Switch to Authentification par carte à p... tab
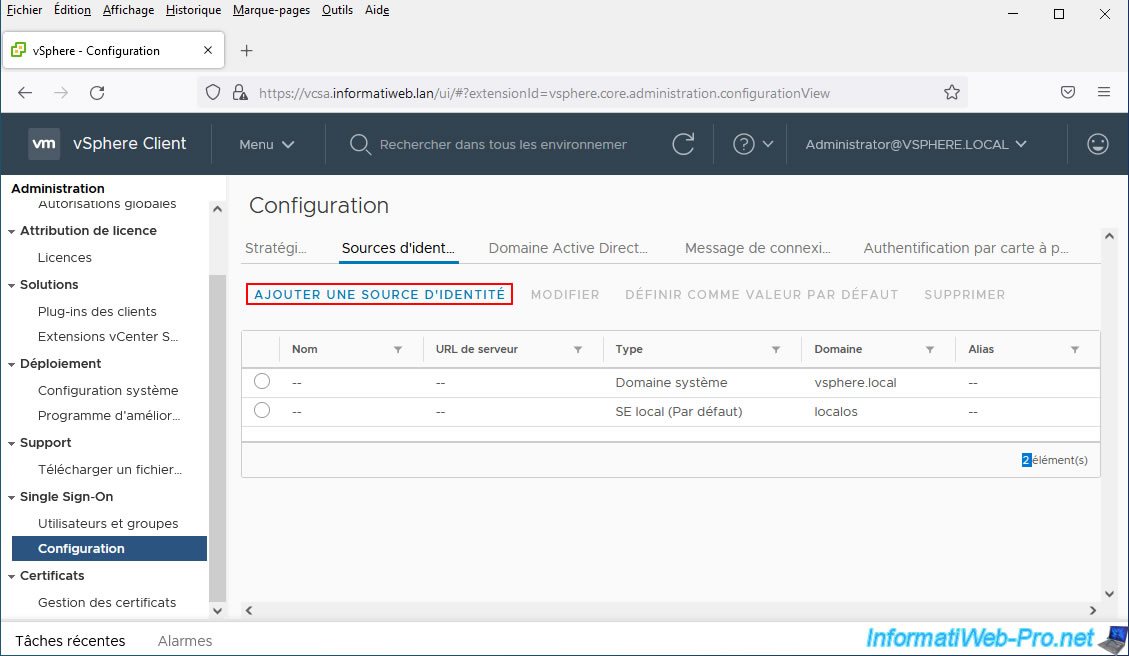The image size is (1129, 656). [966, 248]
